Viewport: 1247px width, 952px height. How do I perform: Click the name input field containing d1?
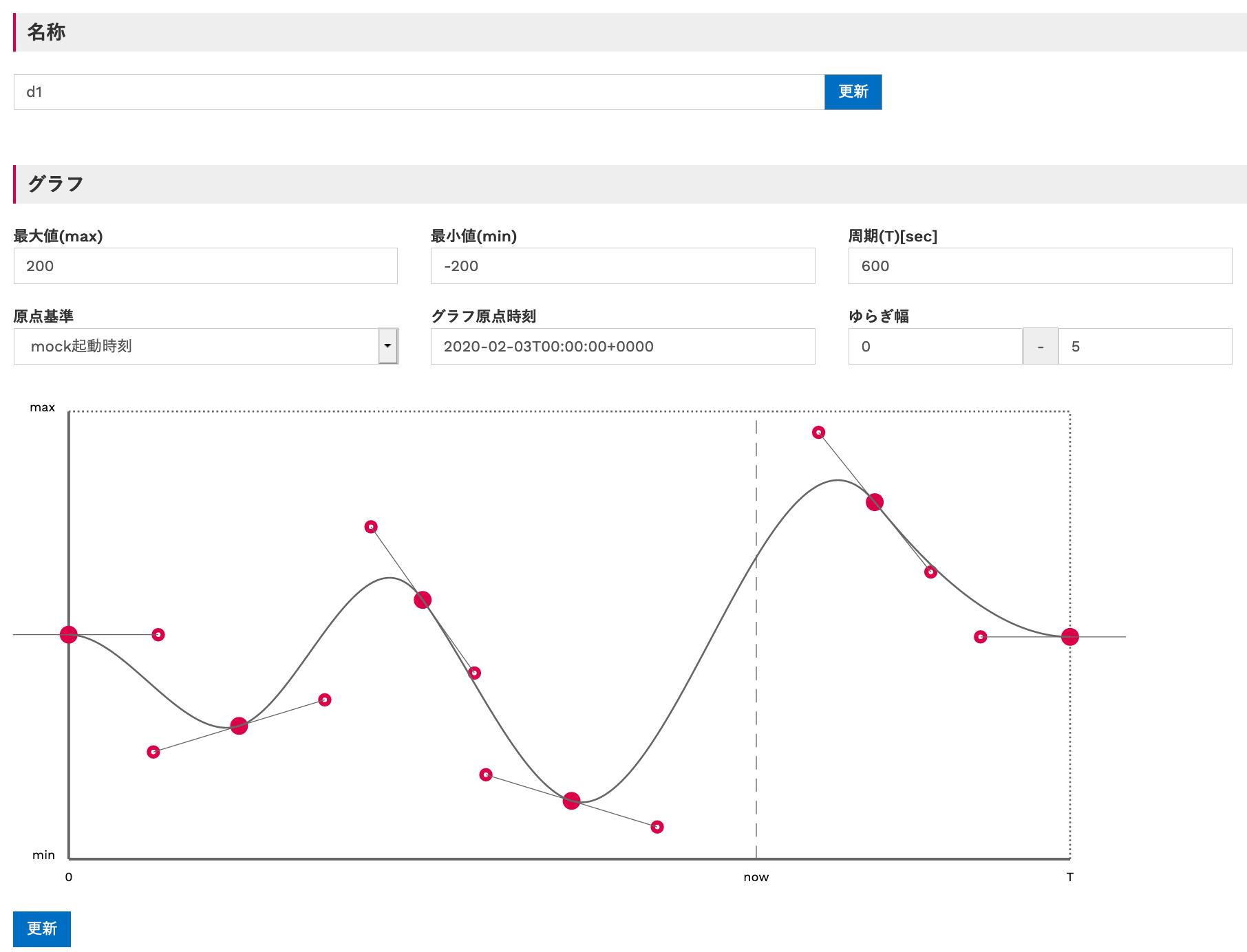tap(418, 92)
